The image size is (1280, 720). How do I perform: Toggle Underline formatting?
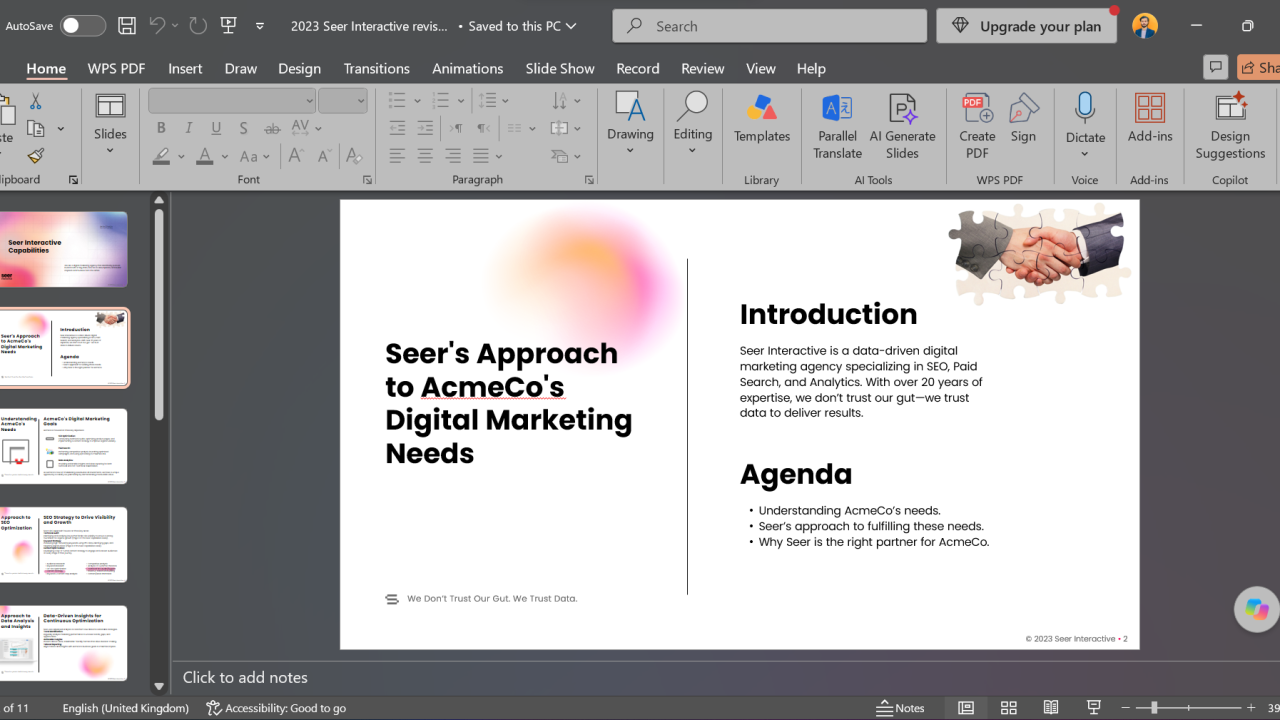tap(216, 128)
